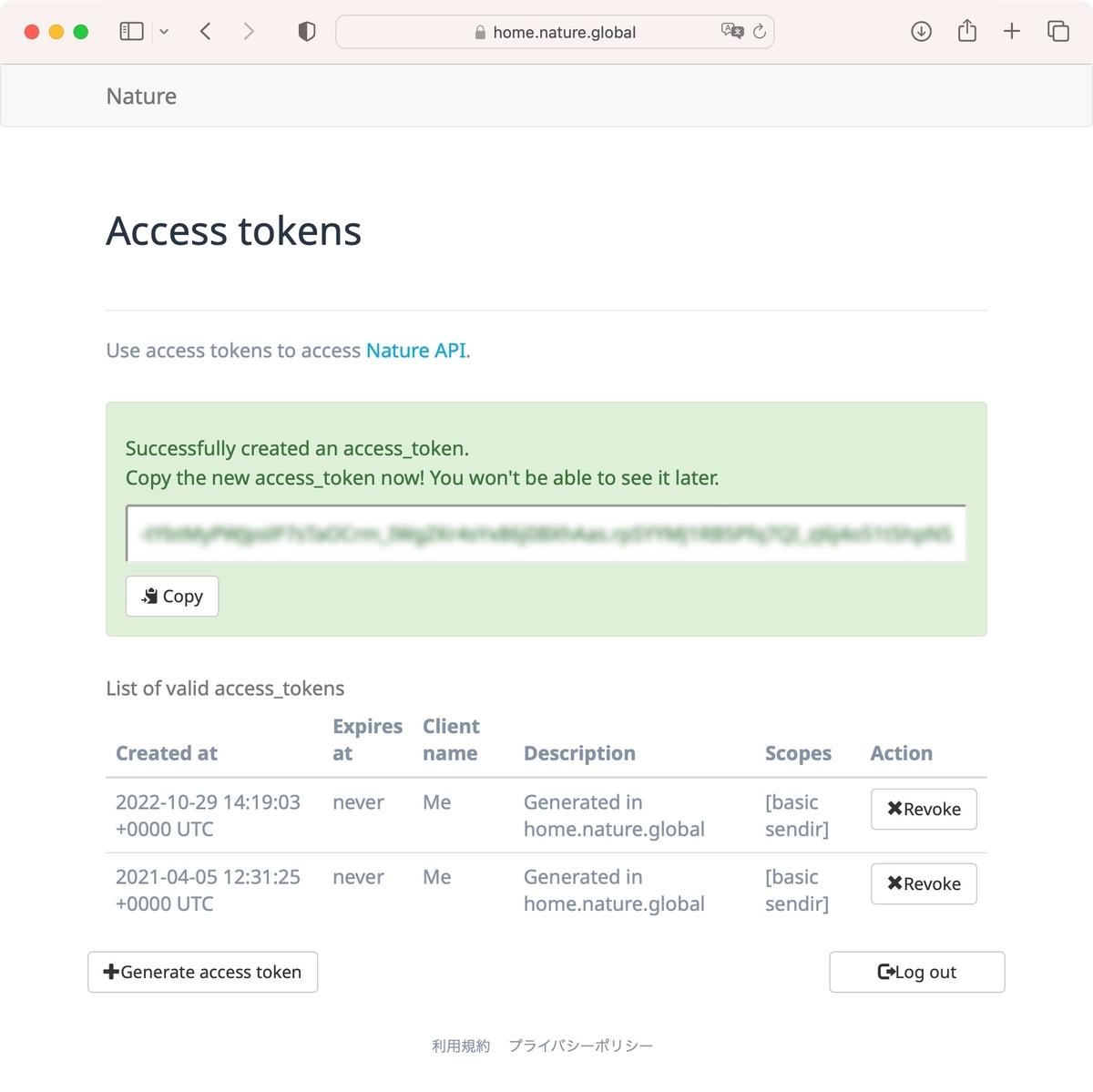Go back to the previous page
Screen dimensions: 1093x1092
[206, 32]
